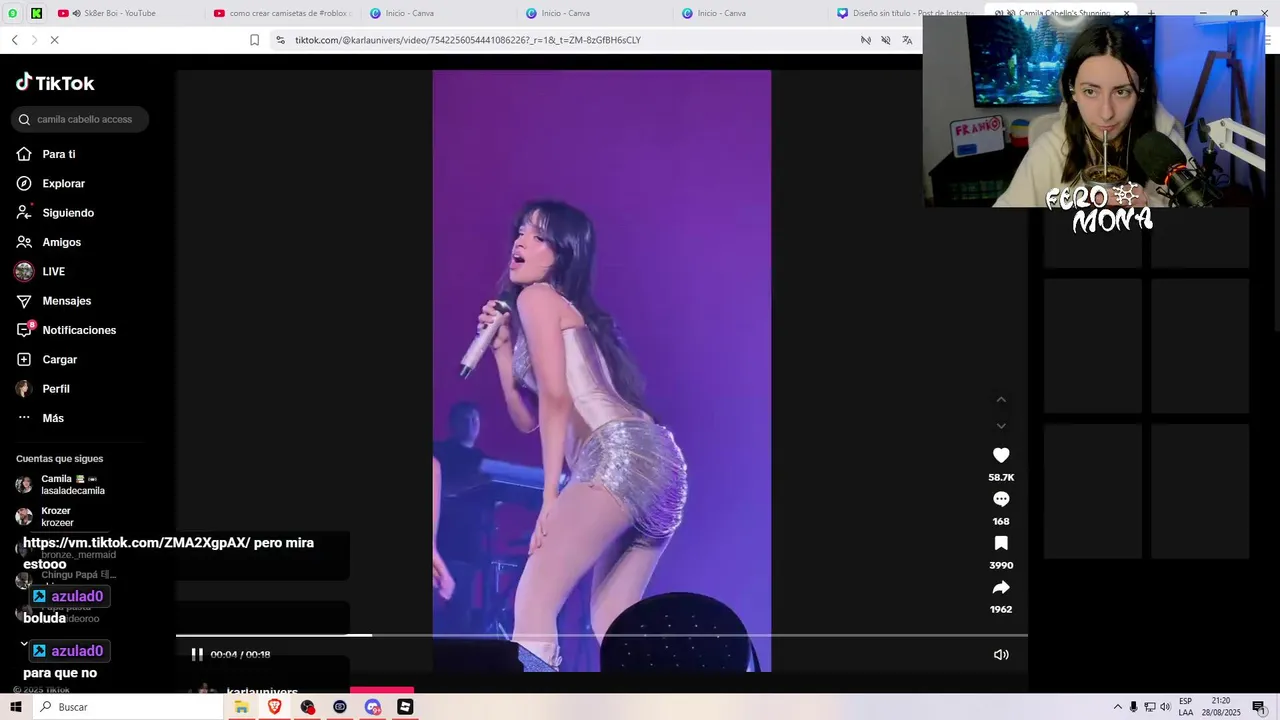The image size is (1280, 720).
Task: Go to previous video with the up arrow
Action: click(1001, 399)
